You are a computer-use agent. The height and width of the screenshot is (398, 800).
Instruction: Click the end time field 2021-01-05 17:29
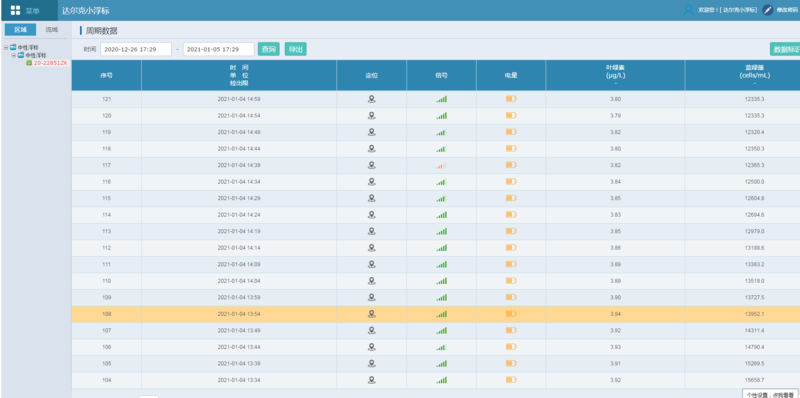click(x=218, y=49)
